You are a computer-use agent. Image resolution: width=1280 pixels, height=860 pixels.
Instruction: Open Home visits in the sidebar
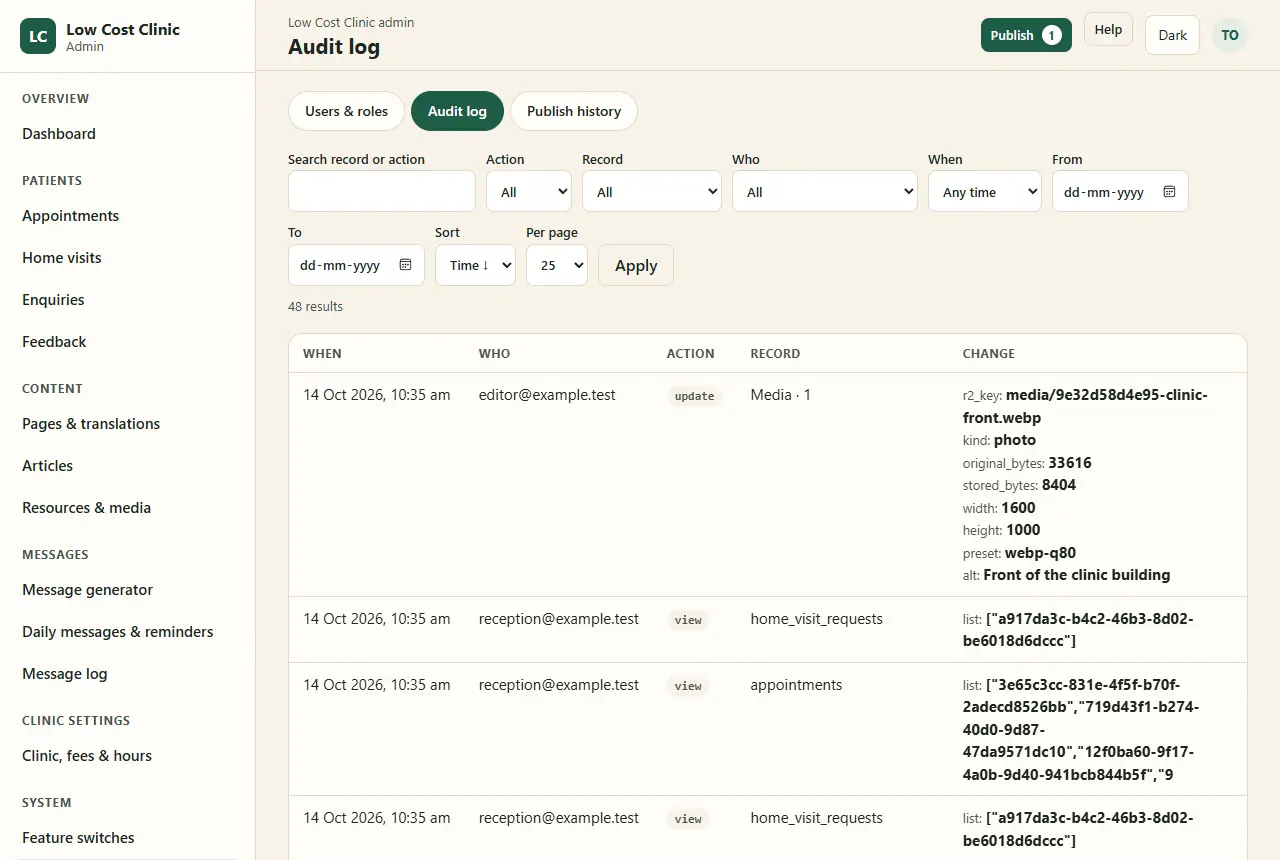coord(127,258)
